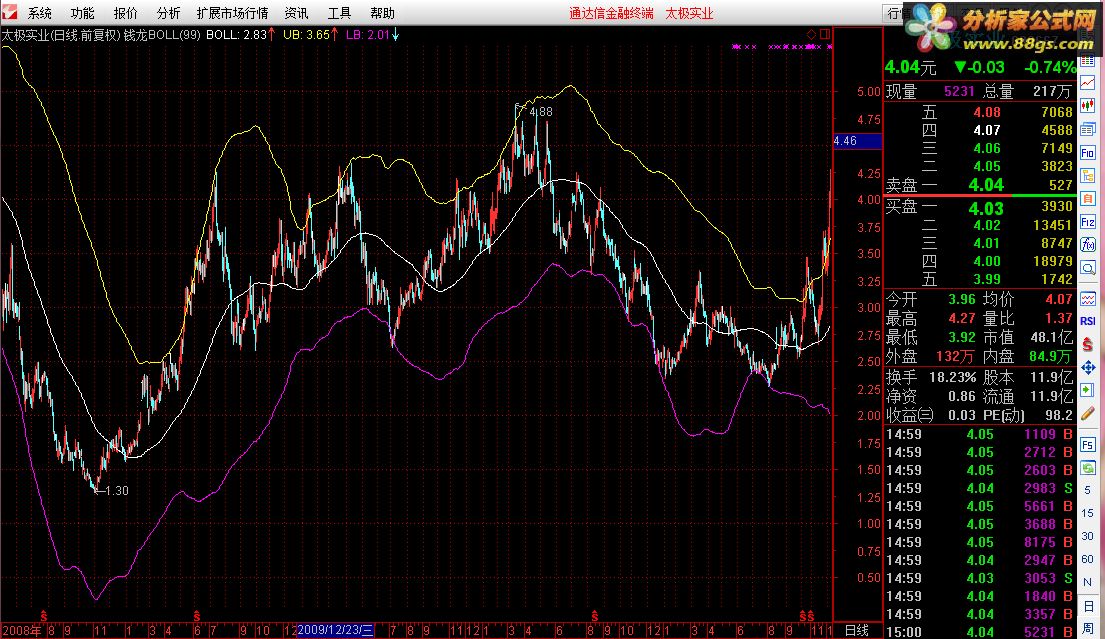Click the 通达信金融终端 title text
The width and height of the screenshot is (1105, 639).
click(611, 13)
